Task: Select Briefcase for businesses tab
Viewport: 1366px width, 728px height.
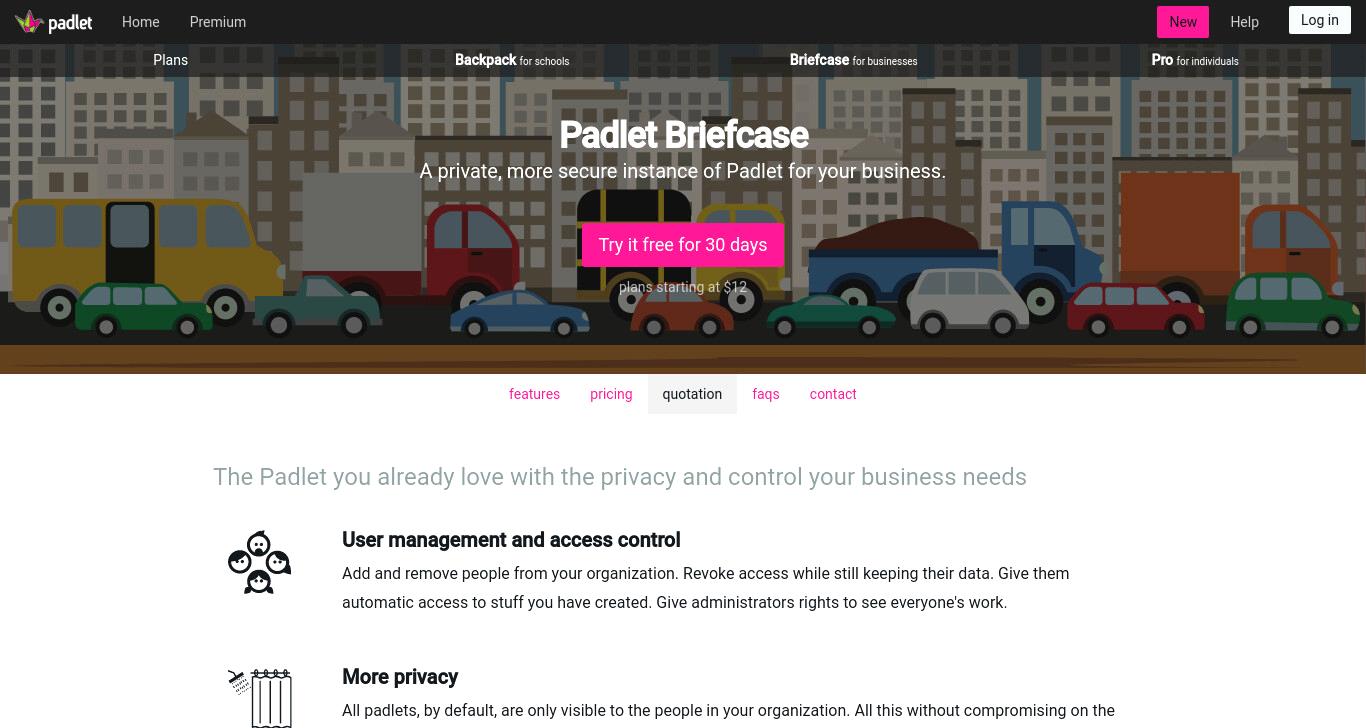Action: [853, 60]
